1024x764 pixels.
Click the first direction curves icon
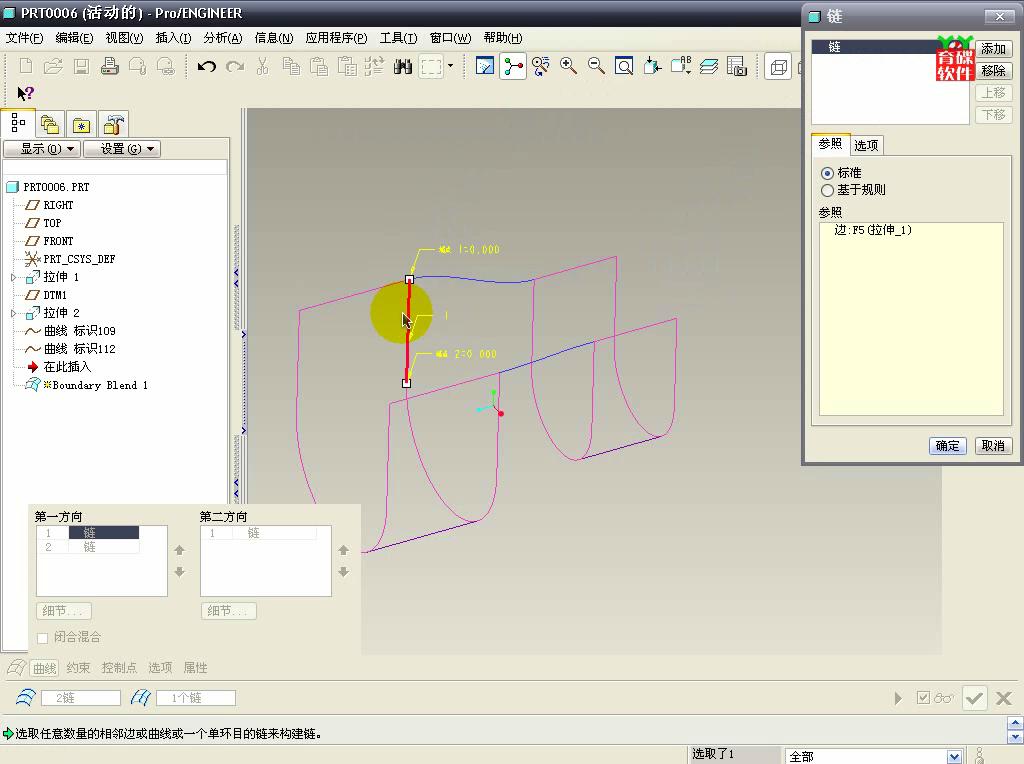[x=25, y=698]
